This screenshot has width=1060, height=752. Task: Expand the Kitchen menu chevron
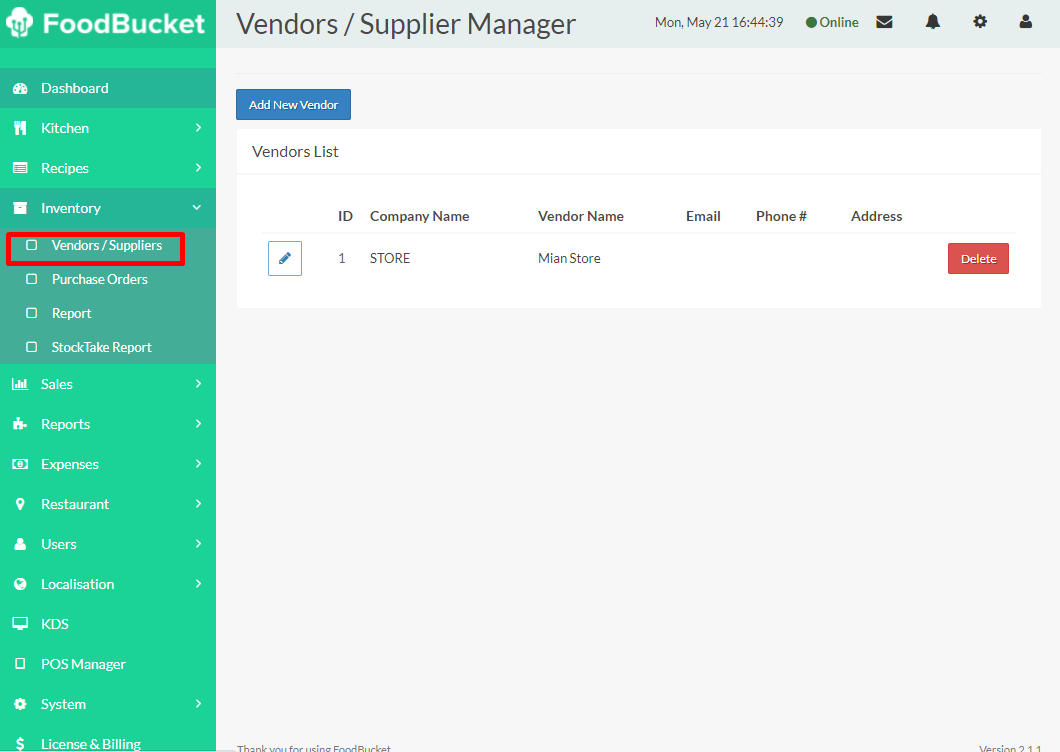(198, 128)
